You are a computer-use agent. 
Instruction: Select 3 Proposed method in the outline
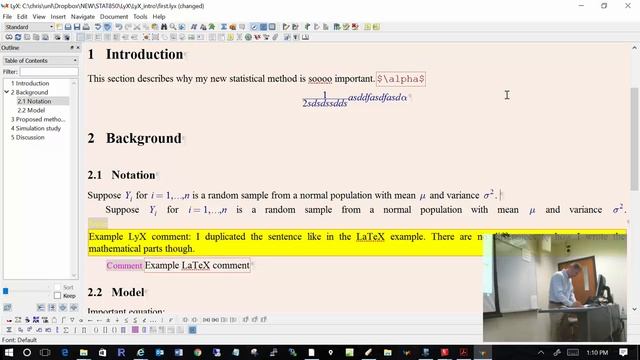coord(38,119)
